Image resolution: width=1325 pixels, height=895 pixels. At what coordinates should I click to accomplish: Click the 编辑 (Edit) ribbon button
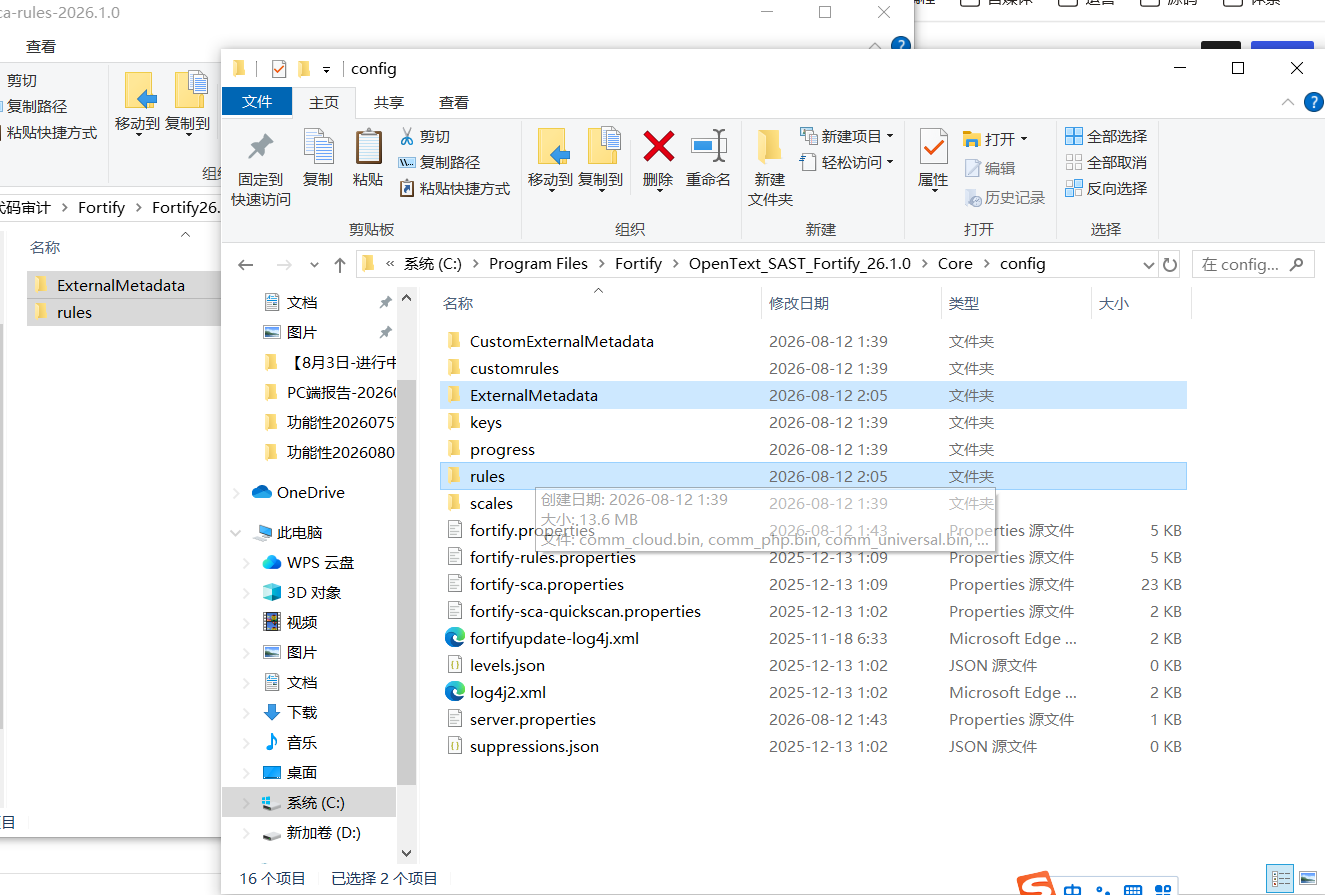coord(990,168)
